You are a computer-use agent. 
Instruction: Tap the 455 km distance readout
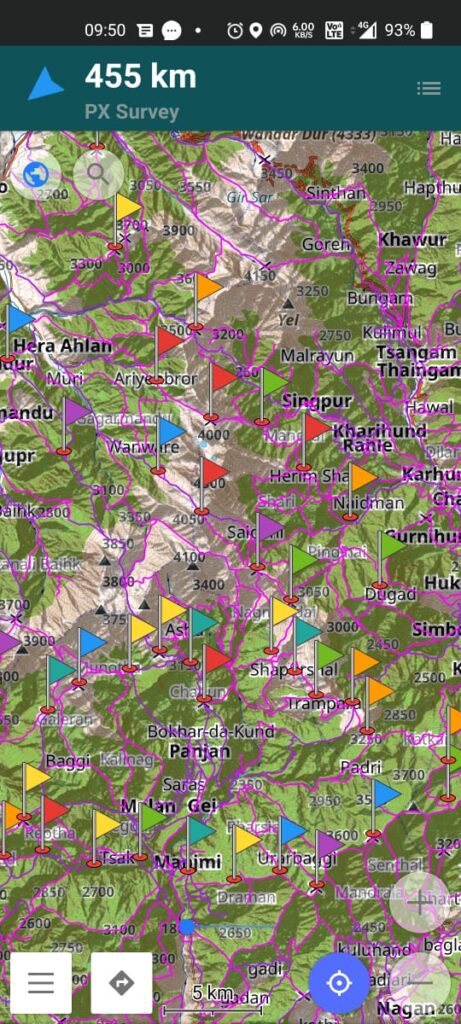tap(140, 77)
